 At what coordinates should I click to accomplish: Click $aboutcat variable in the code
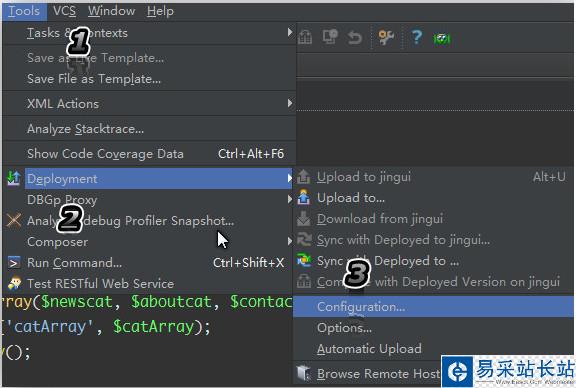[171, 302]
